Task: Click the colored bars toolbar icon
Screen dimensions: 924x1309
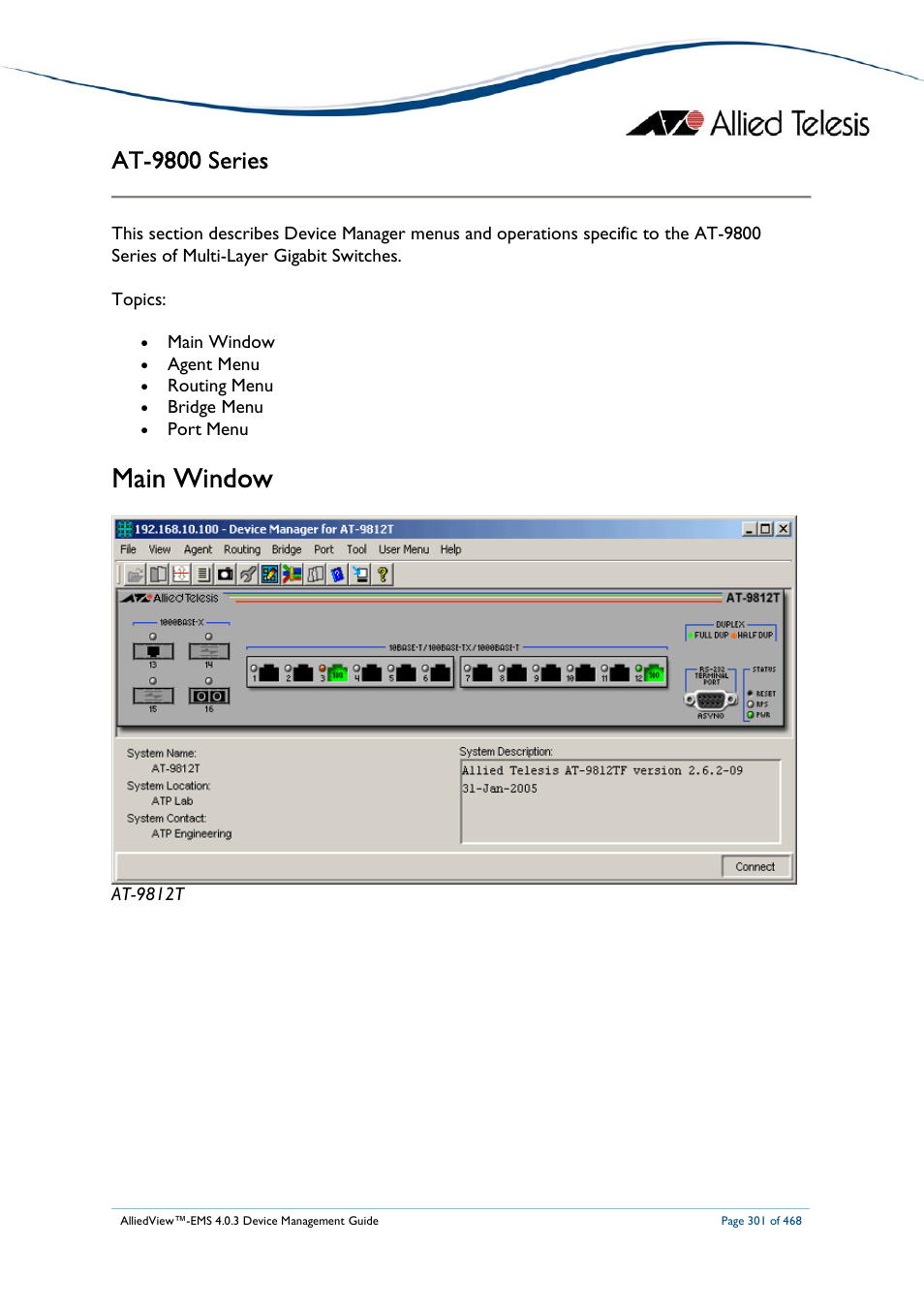Action: click(293, 575)
